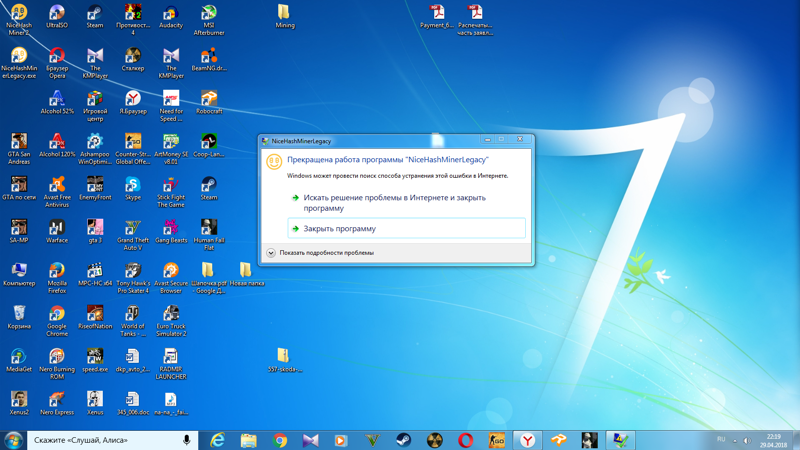
Task: Open Human Fall Flat desktop icon
Action: click(x=209, y=235)
